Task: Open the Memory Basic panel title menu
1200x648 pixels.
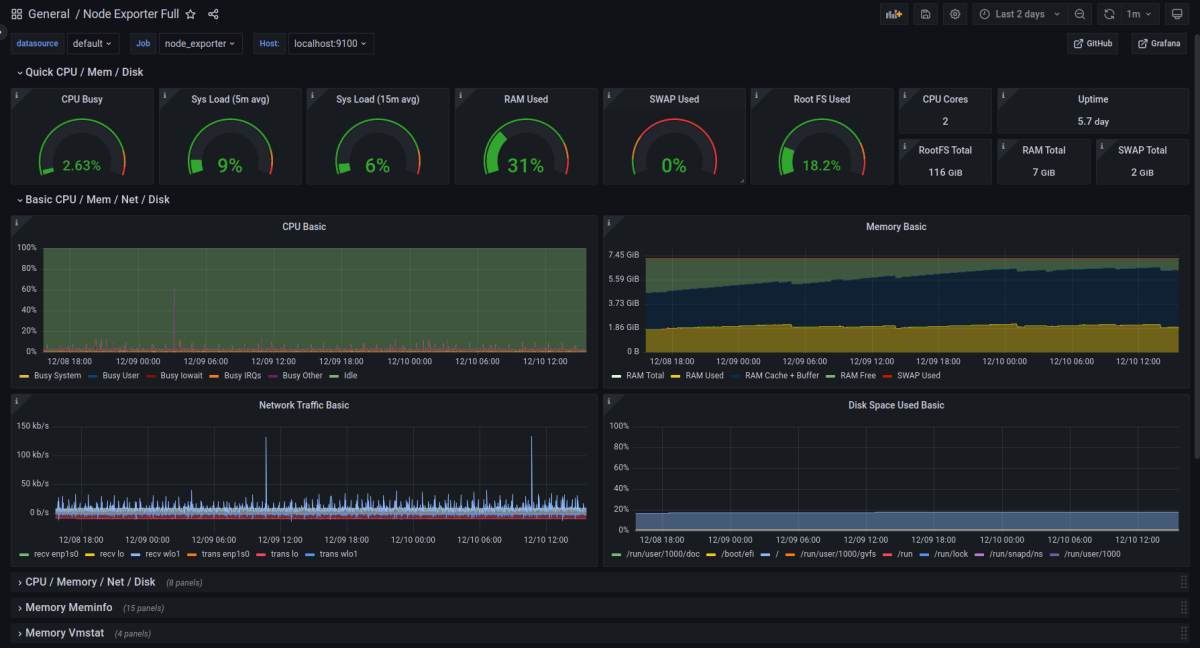Action: 896,226
